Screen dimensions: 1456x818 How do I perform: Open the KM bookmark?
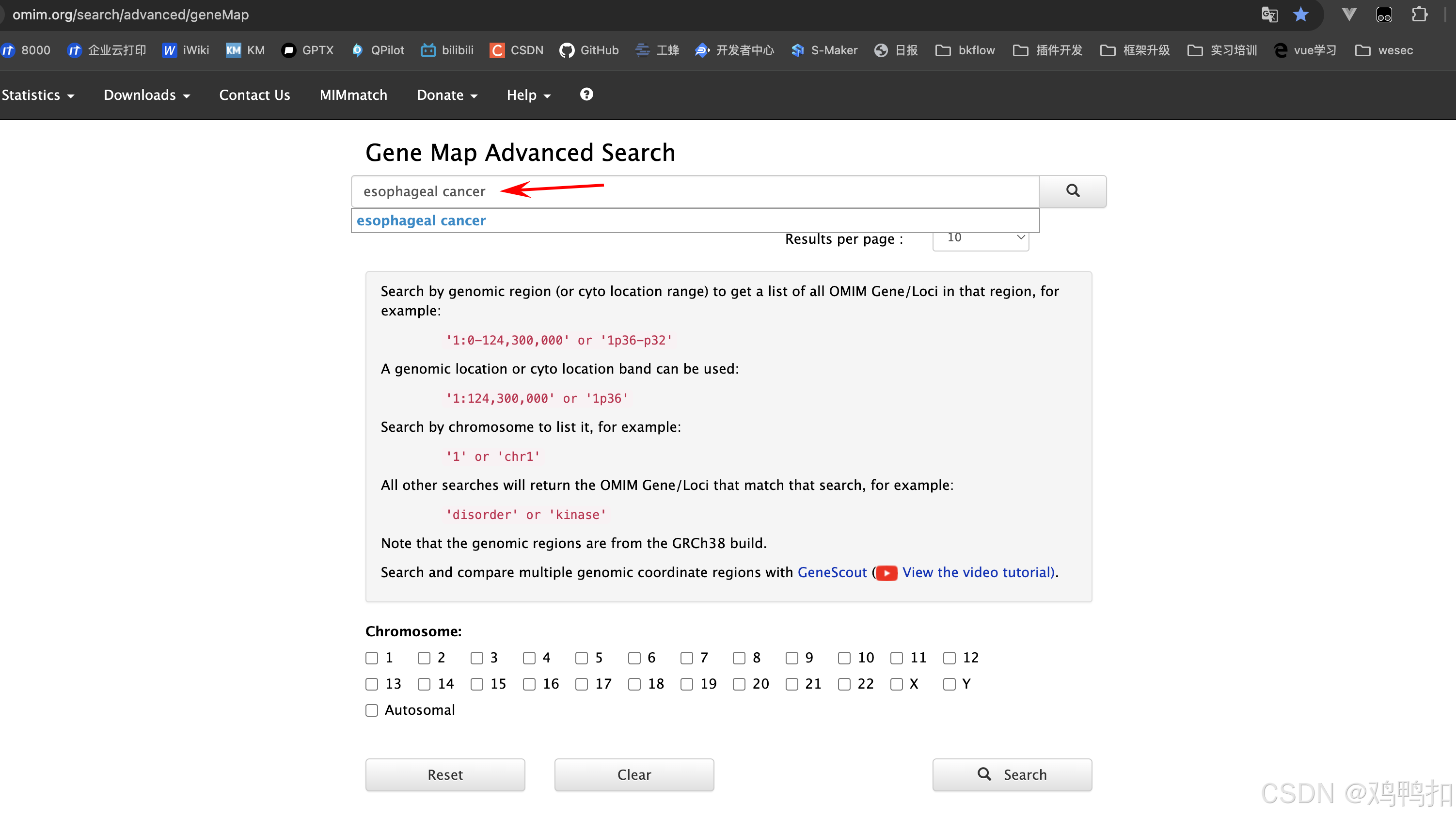[245, 50]
